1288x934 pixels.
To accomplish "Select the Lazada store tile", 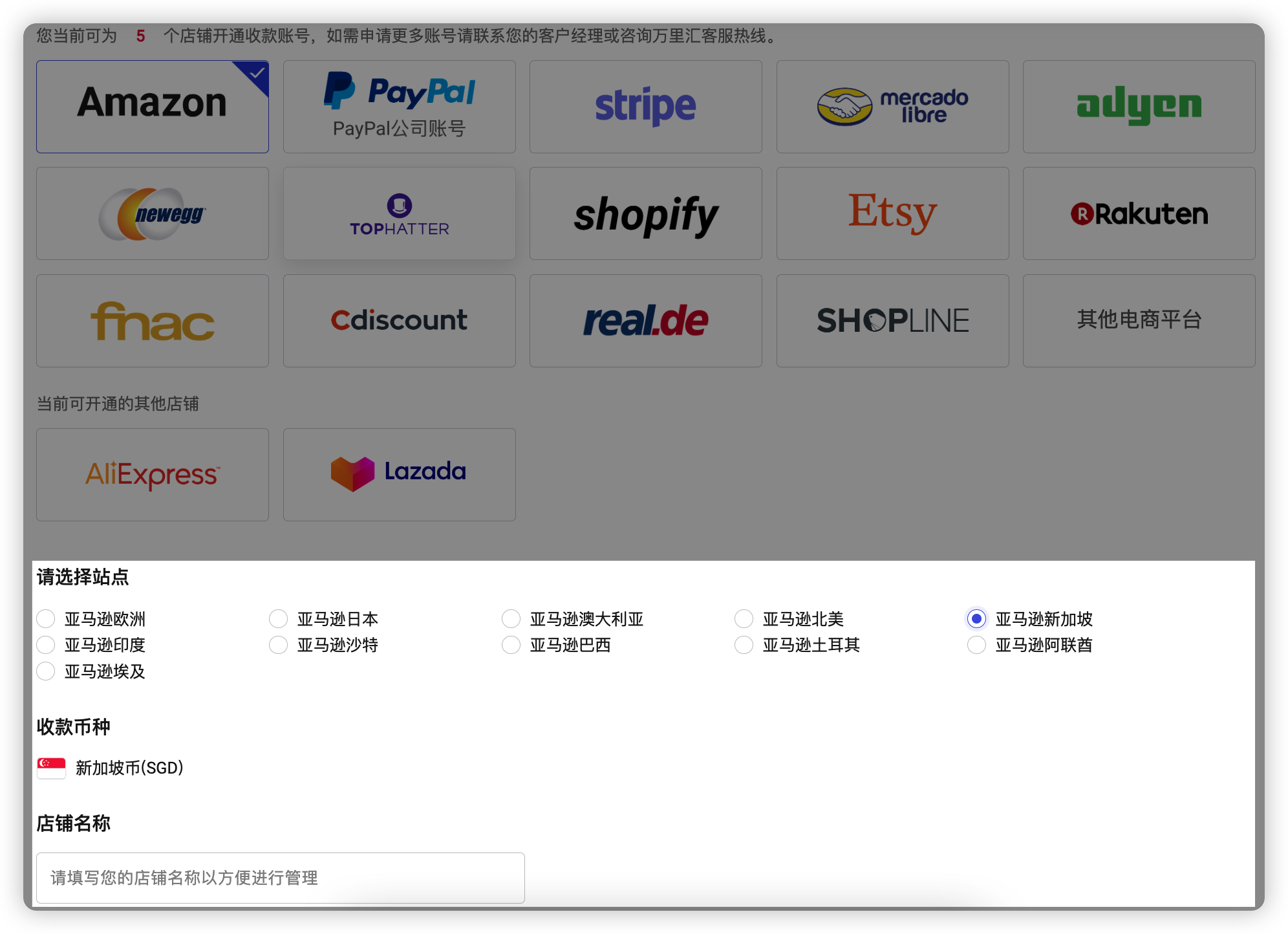I will point(399,474).
